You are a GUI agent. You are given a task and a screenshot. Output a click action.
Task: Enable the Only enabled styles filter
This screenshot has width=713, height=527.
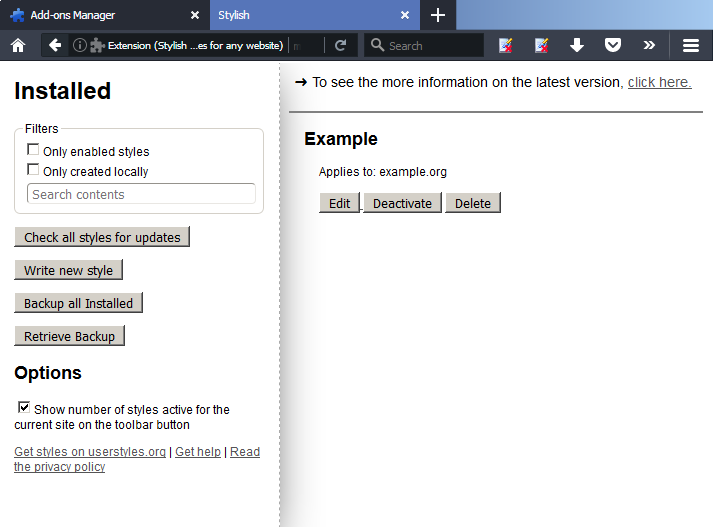[x=33, y=150]
